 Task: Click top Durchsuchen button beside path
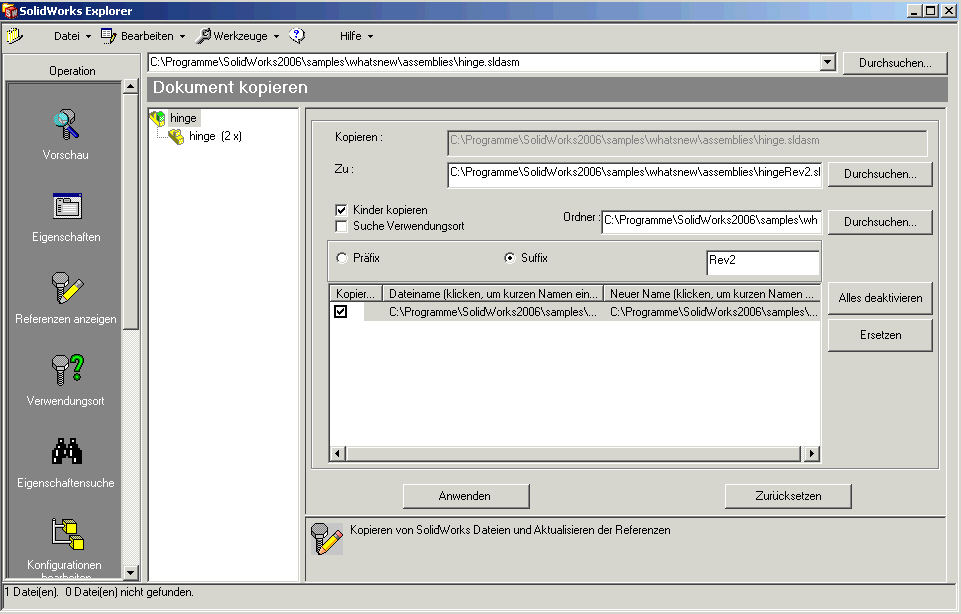[x=895, y=63]
